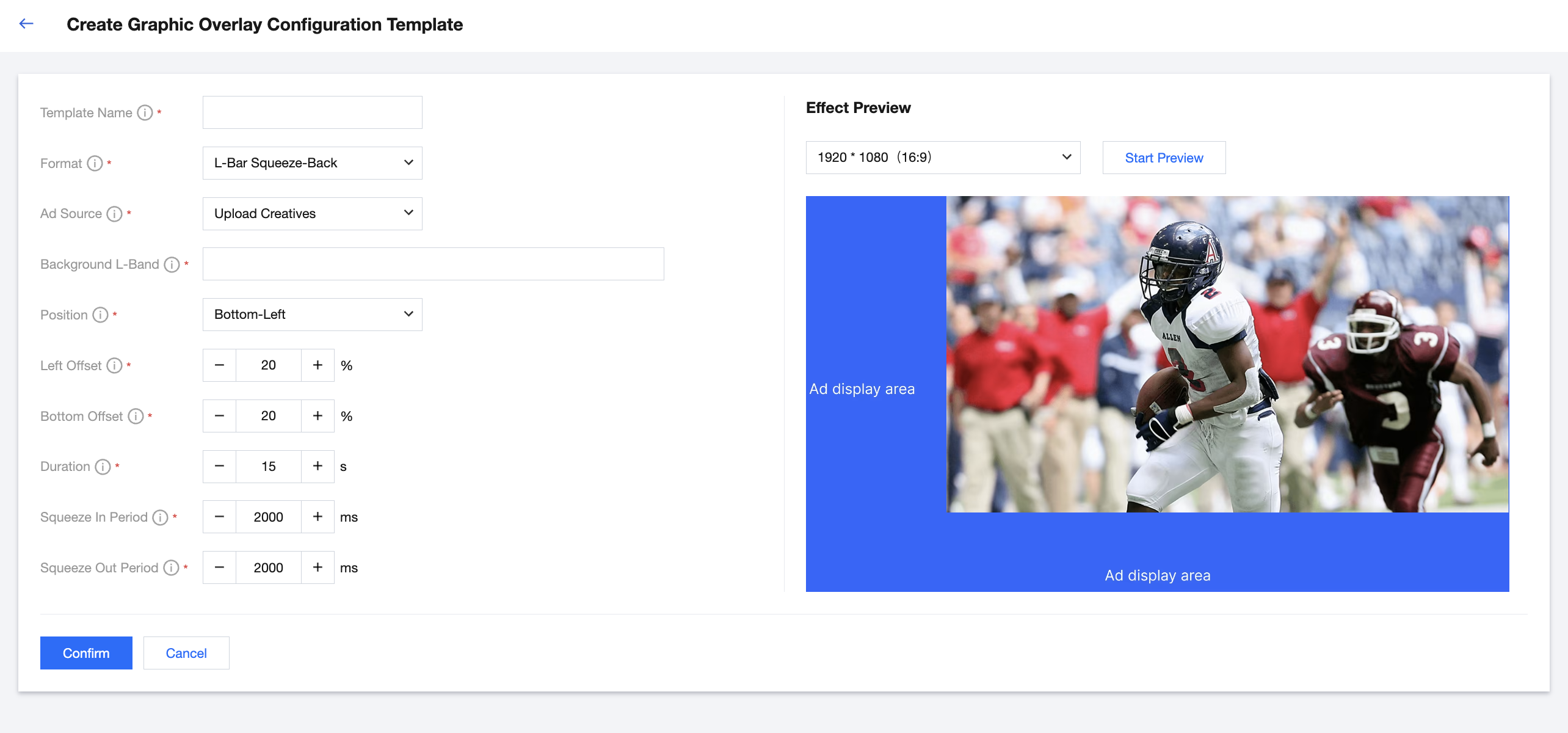The width and height of the screenshot is (1568, 733).
Task: Click the Position info icon
Action: tap(100, 315)
